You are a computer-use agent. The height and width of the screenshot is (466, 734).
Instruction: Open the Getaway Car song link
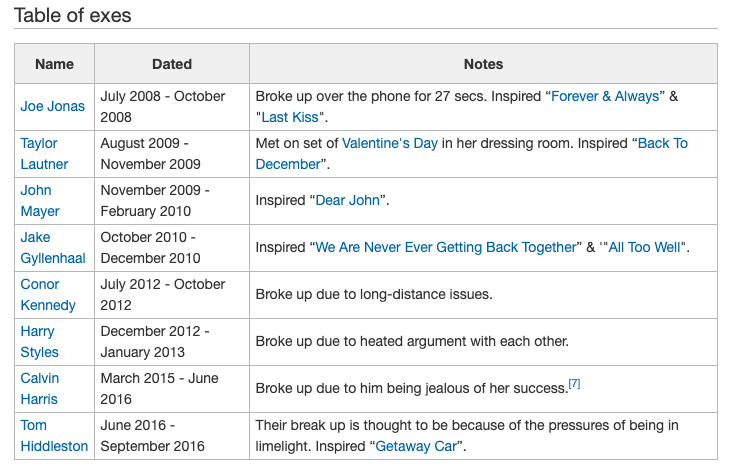[x=416, y=446]
